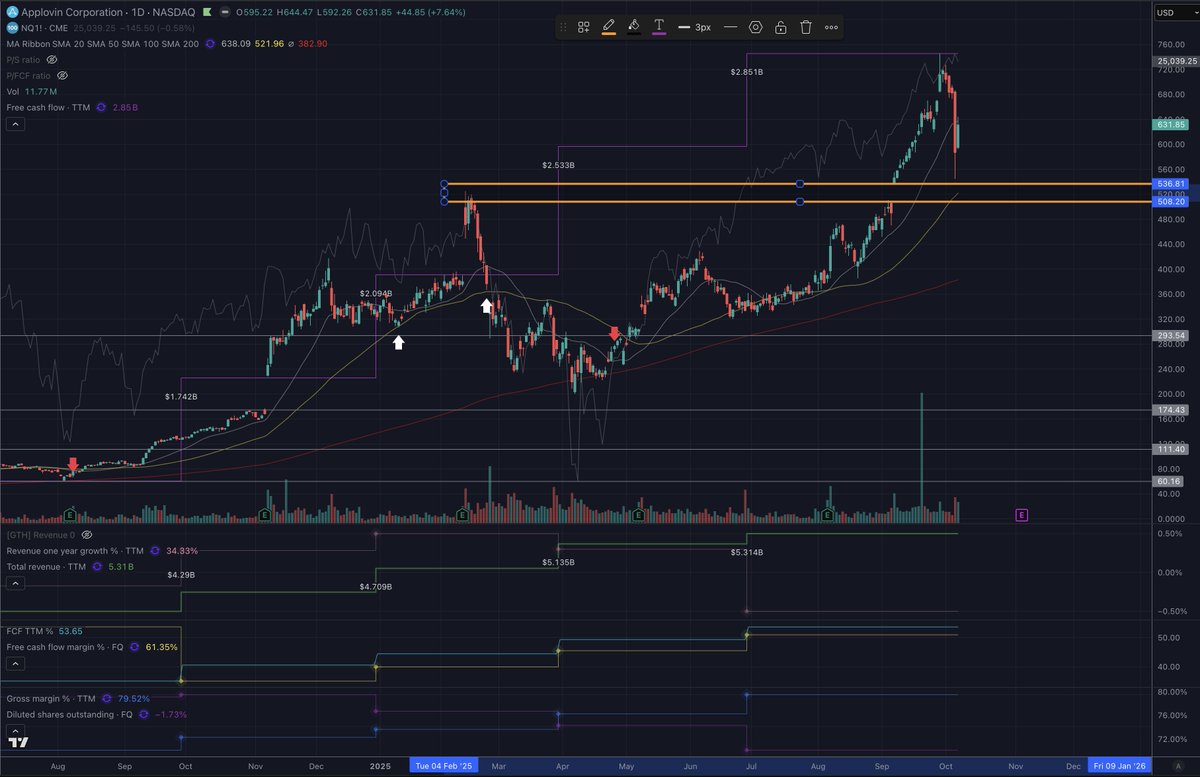Lock the selected drawing

pyautogui.click(x=780, y=27)
